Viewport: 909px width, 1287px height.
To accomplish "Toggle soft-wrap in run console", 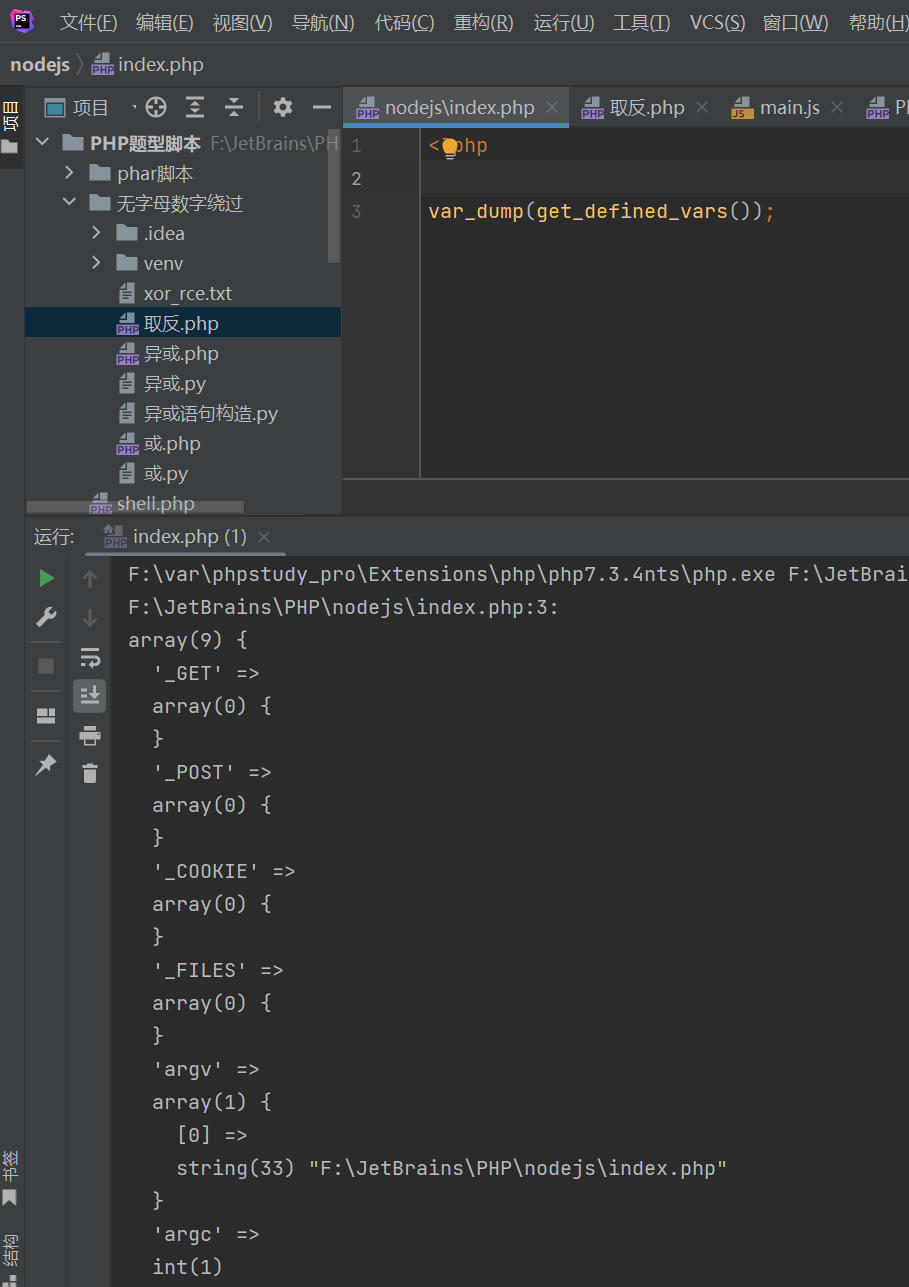I will (x=90, y=657).
